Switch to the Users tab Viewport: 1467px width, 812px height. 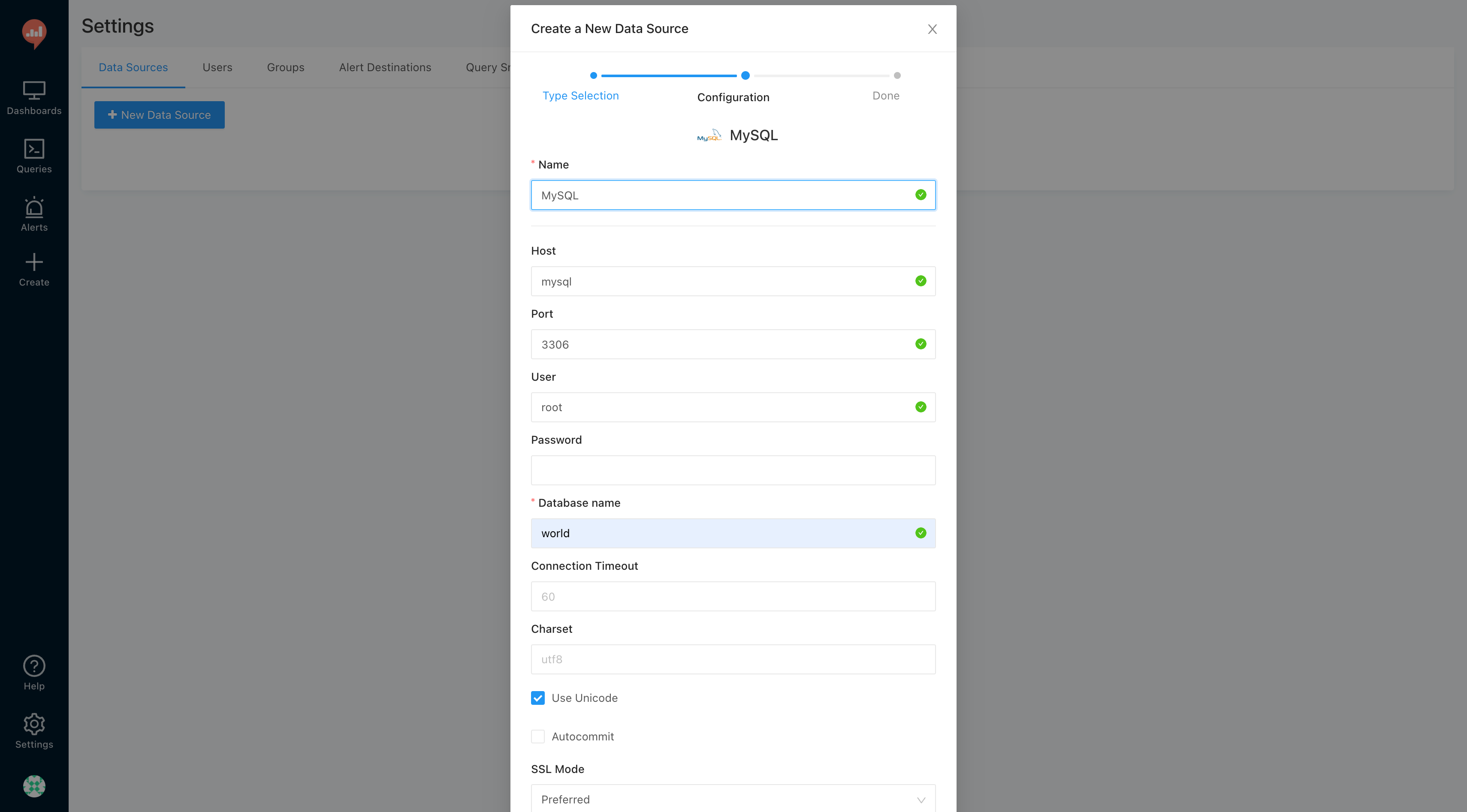pyautogui.click(x=217, y=67)
